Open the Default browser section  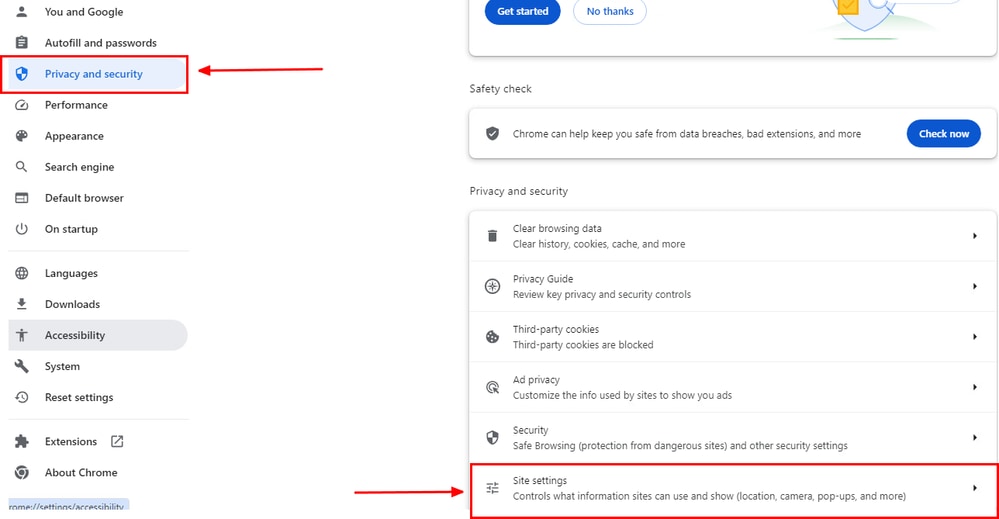pyautogui.click(x=84, y=198)
